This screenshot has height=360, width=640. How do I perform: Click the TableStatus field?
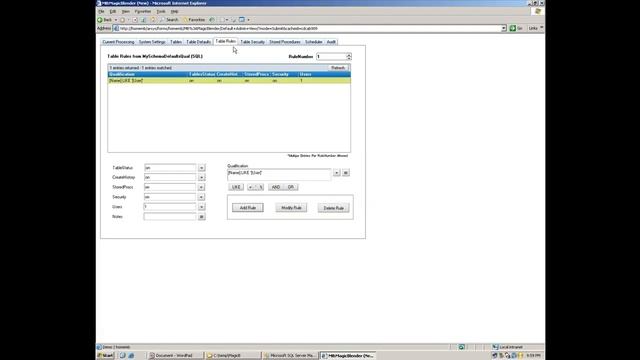[170, 168]
